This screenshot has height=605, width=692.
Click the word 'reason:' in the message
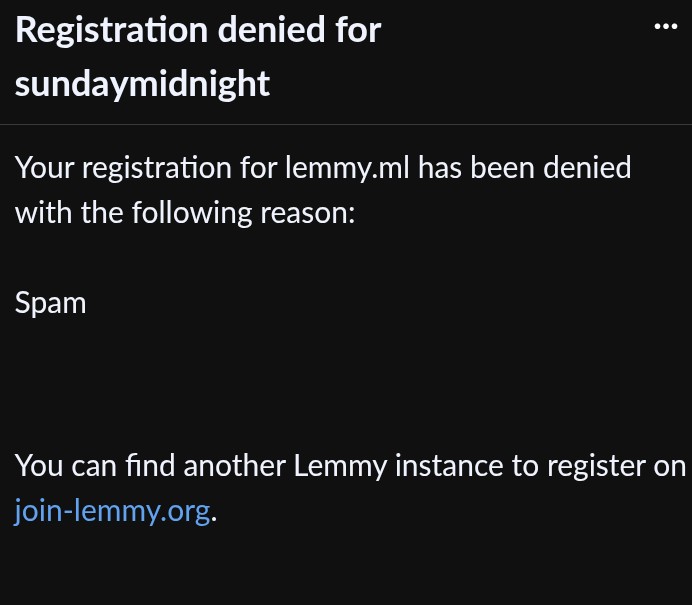click(308, 214)
